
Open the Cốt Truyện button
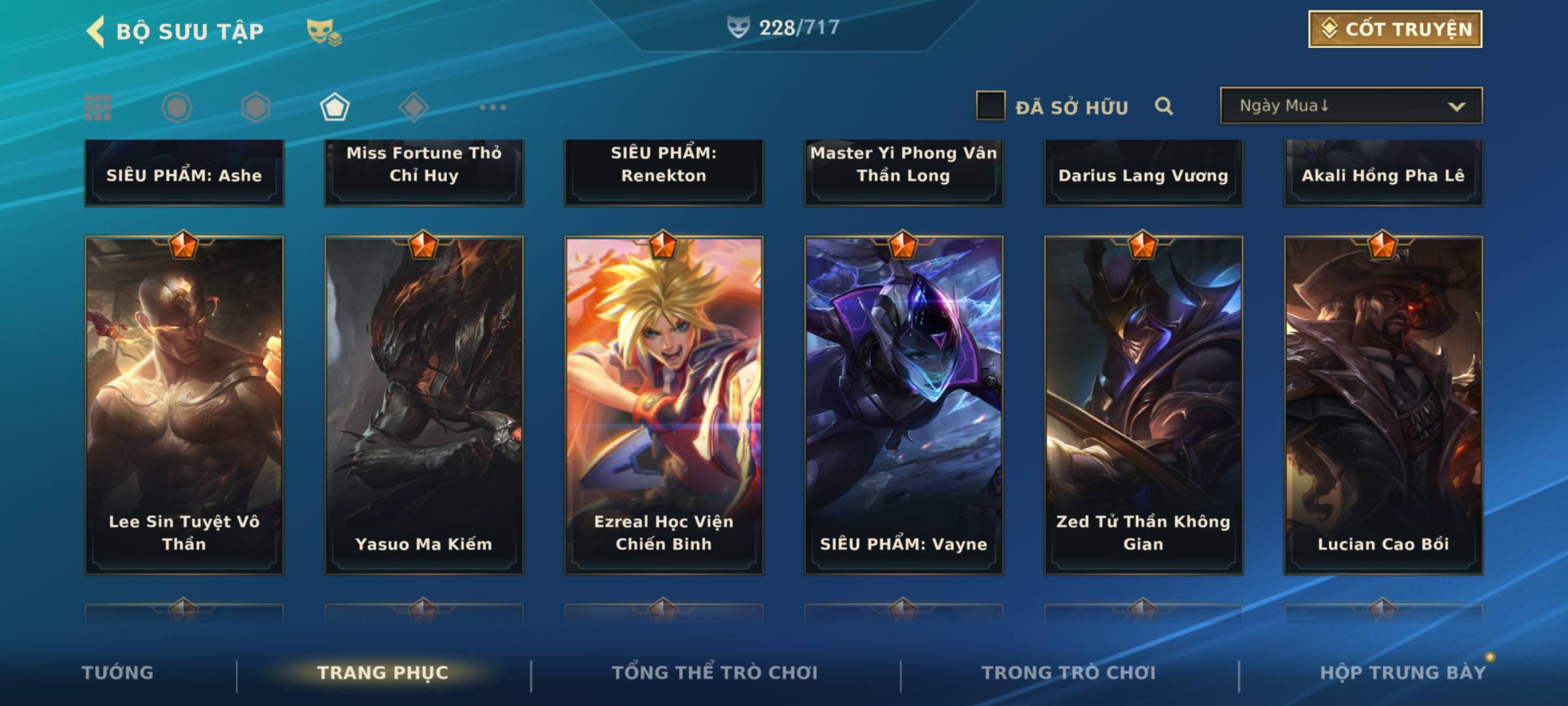click(x=1395, y=29)
